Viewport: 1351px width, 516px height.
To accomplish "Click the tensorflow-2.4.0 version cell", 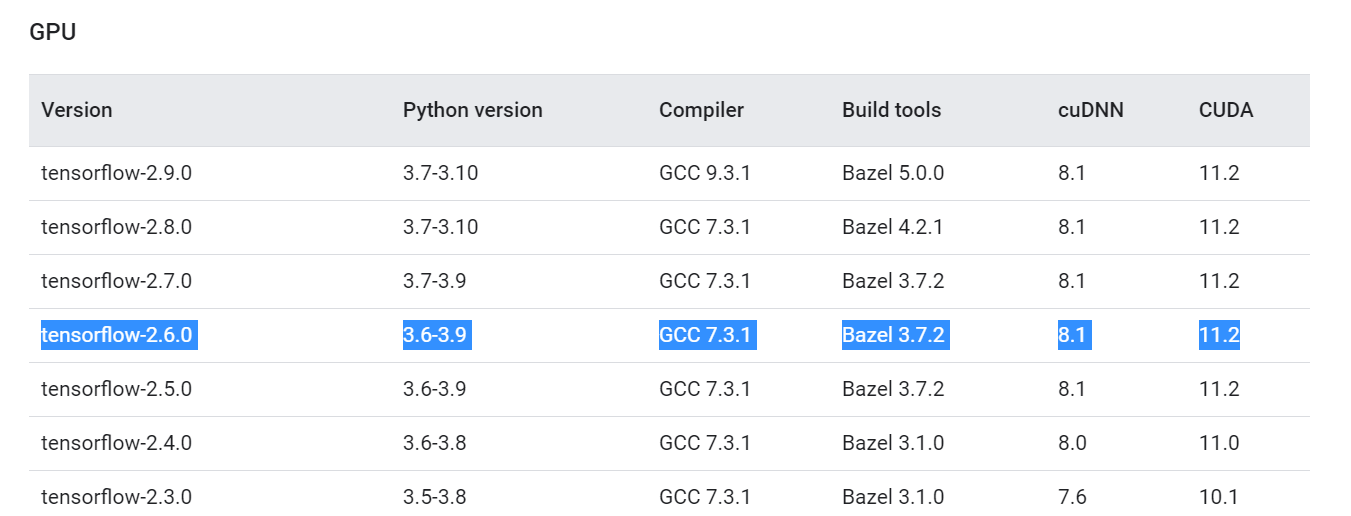I will [116, 443].
